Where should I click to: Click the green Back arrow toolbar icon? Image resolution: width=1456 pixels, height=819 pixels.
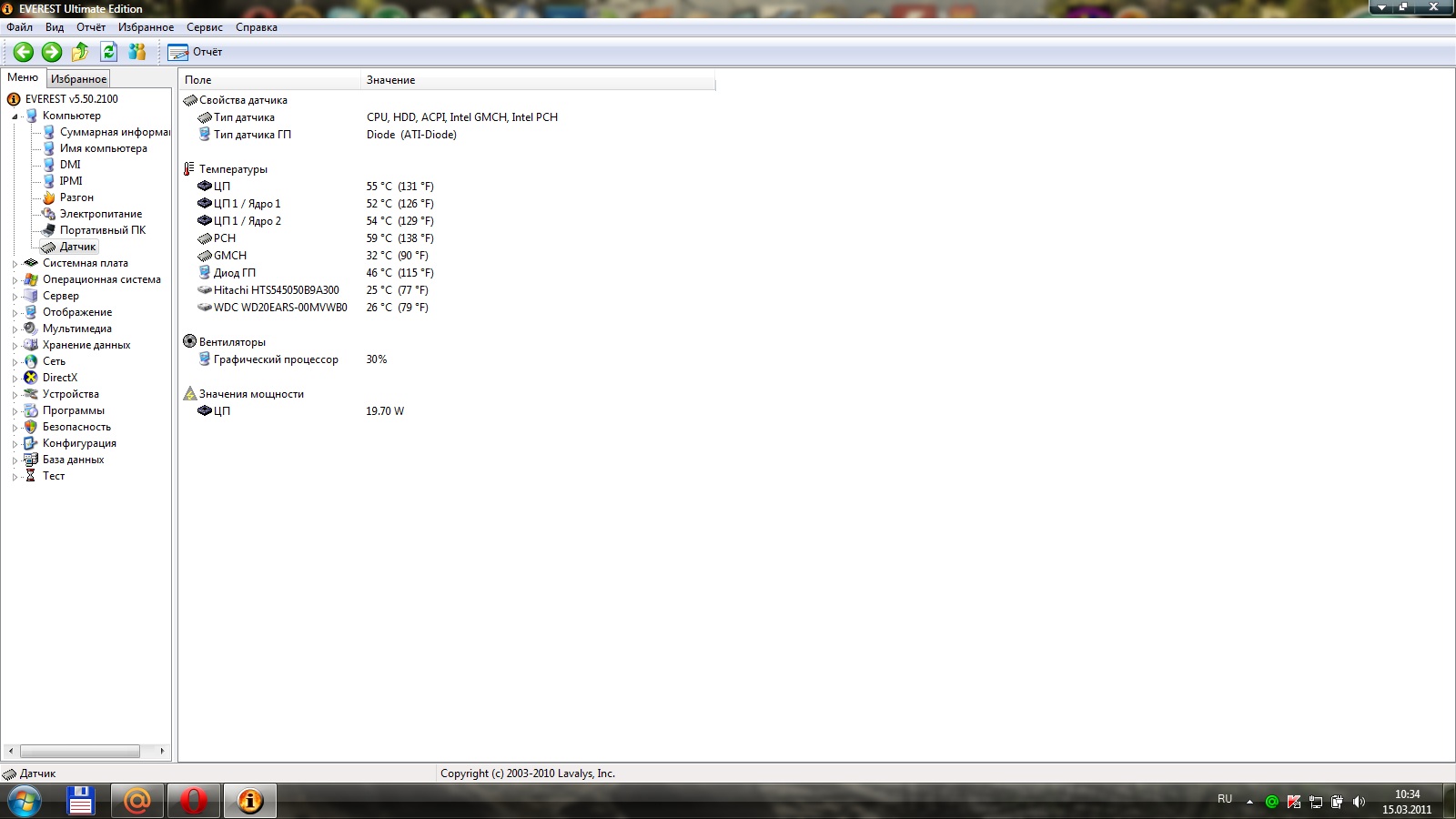click(24, 52)
